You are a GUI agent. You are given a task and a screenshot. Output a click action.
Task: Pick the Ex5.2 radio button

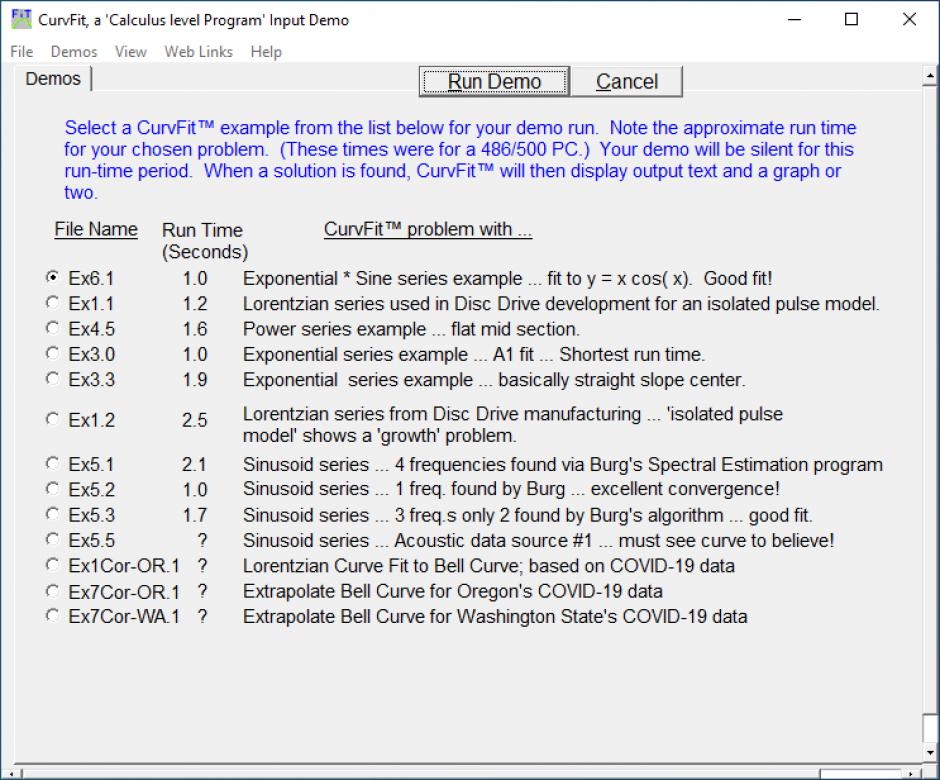pyautogui.click(x=53, y=489)
